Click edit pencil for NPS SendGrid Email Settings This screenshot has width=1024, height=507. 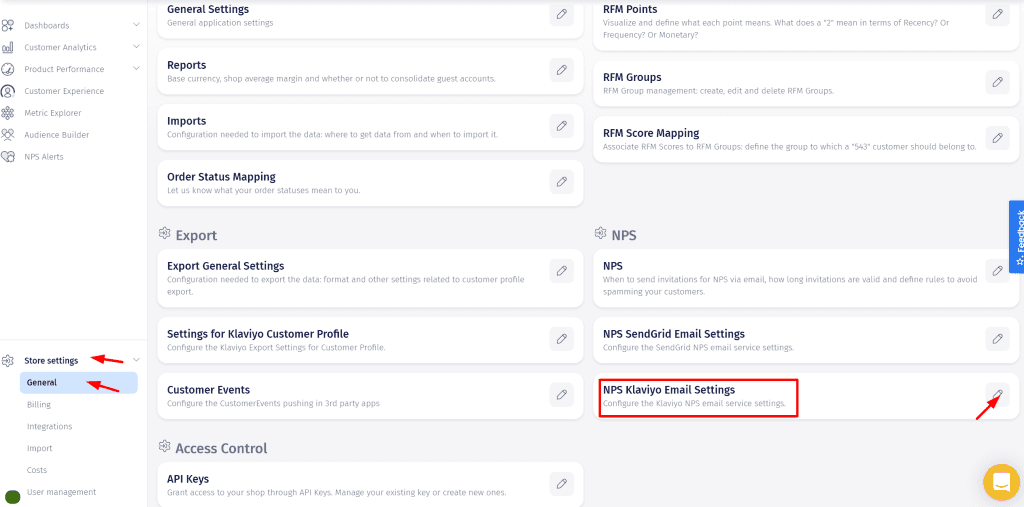(997, 339)
